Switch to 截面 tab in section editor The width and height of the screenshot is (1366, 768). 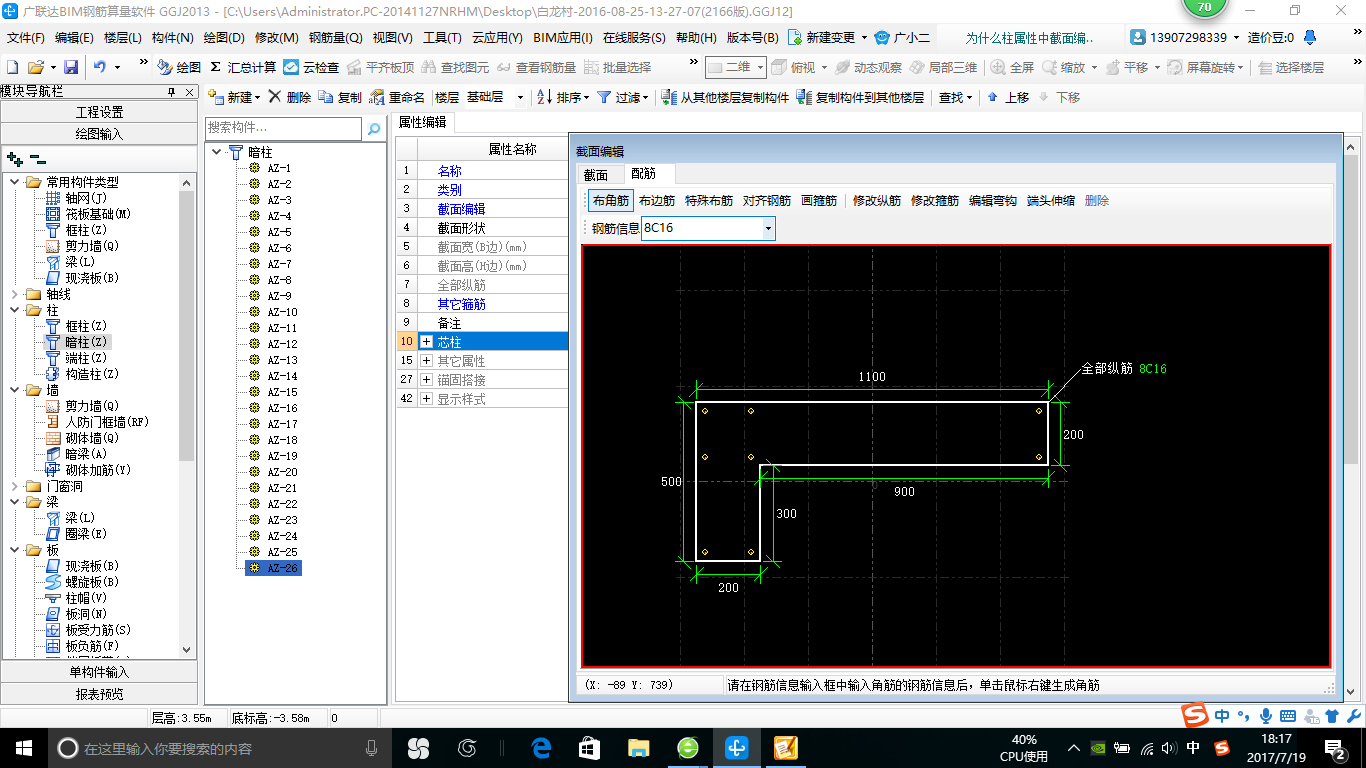[x=595, y=174]
